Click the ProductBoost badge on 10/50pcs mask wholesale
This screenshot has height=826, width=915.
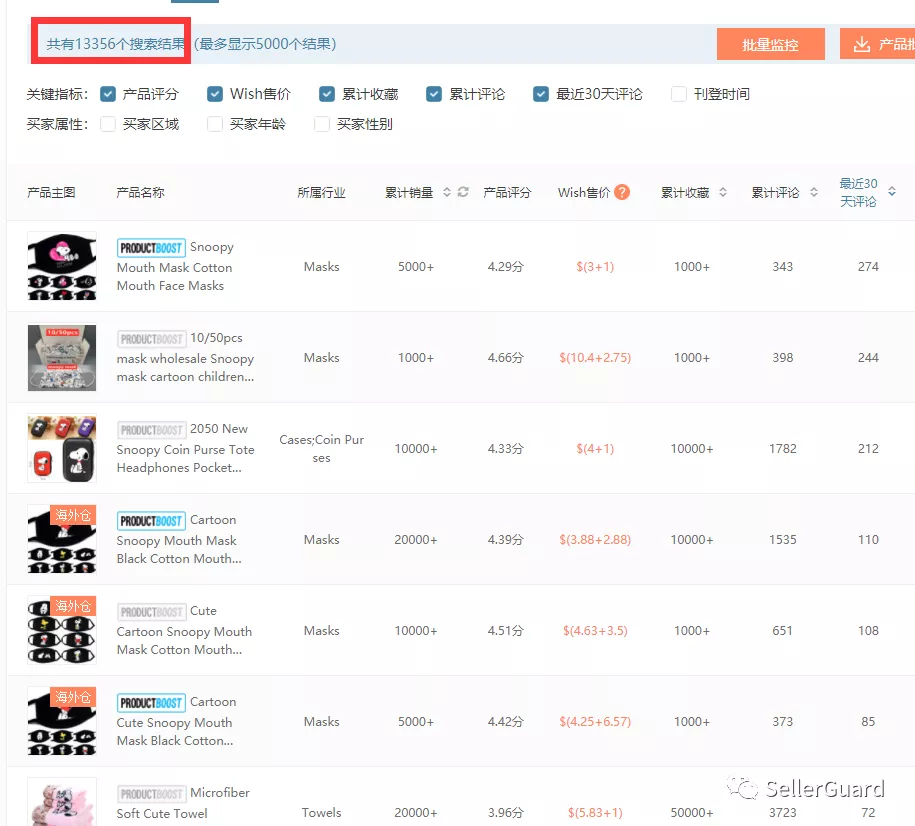point(151,339)
